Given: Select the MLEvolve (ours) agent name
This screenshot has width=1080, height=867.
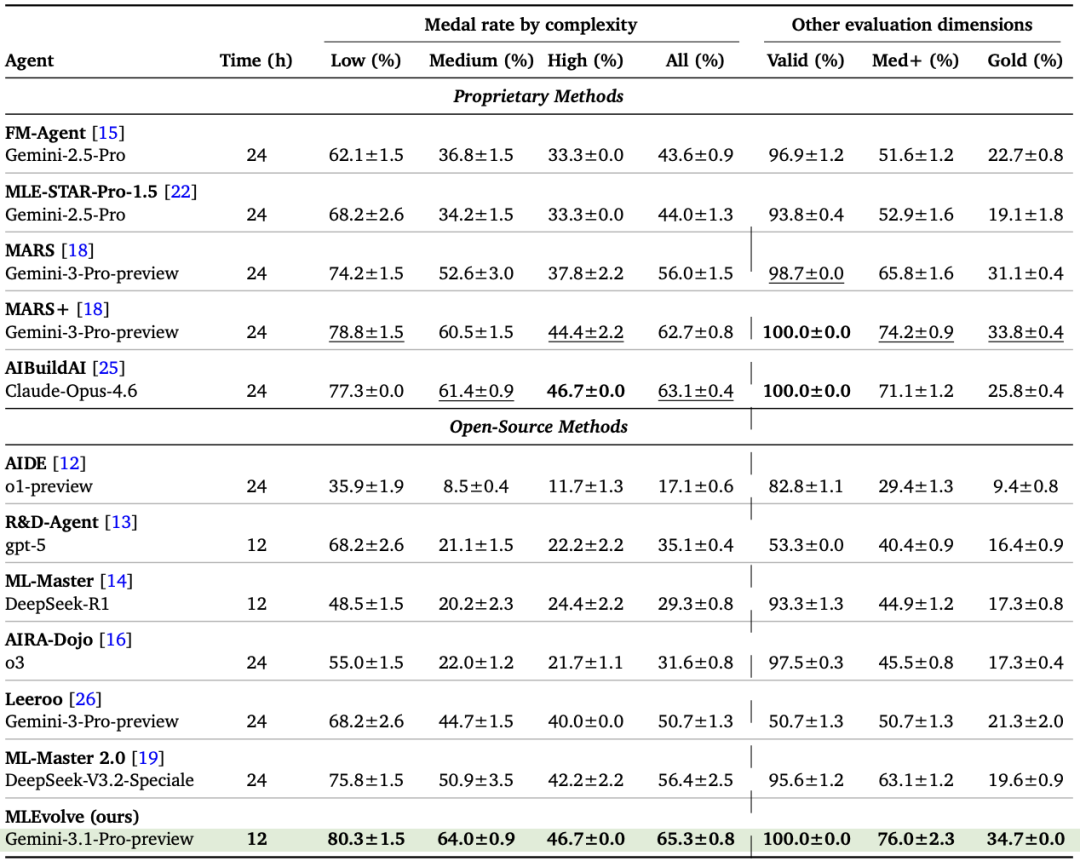Looking at the screenshot, I should coord(72,817).
